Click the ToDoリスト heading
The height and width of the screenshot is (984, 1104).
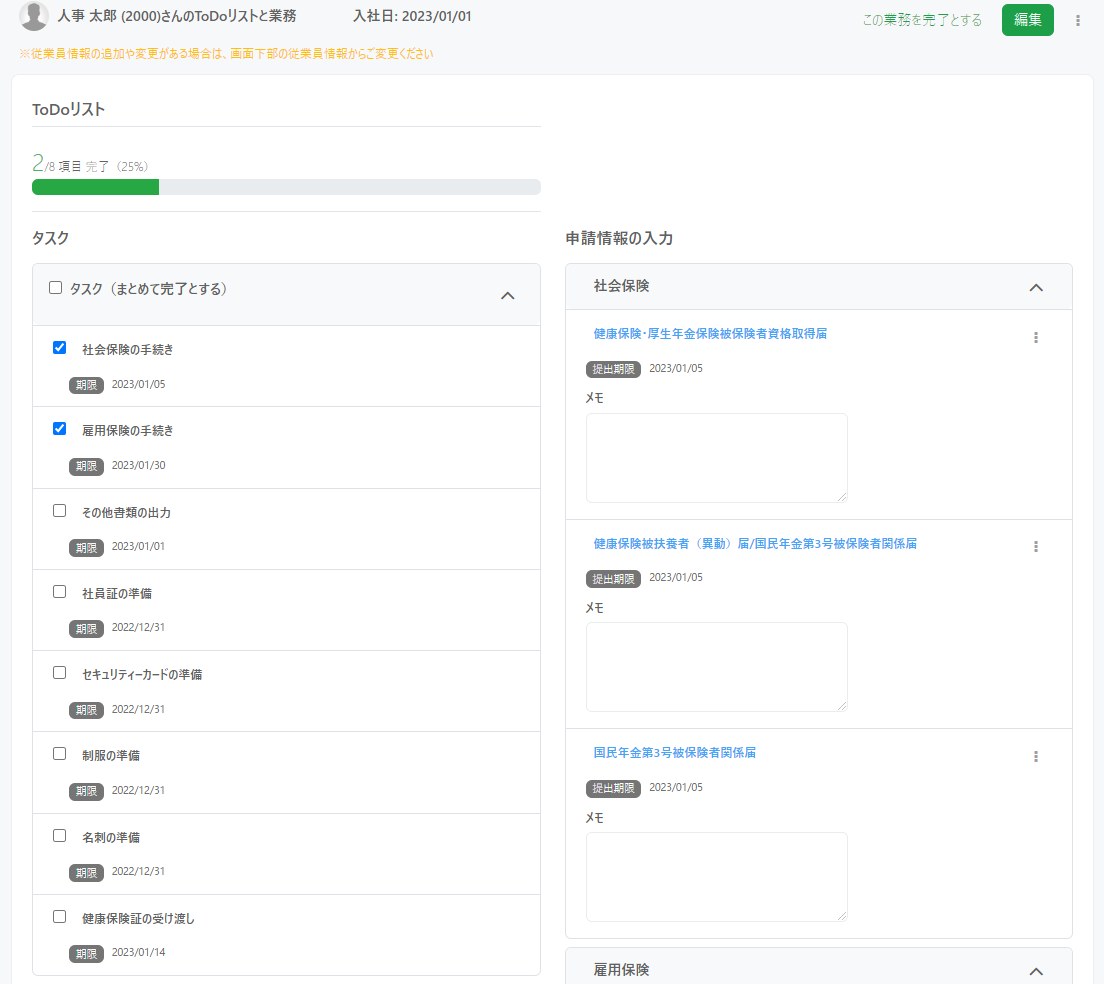click(x=68, y=109)
